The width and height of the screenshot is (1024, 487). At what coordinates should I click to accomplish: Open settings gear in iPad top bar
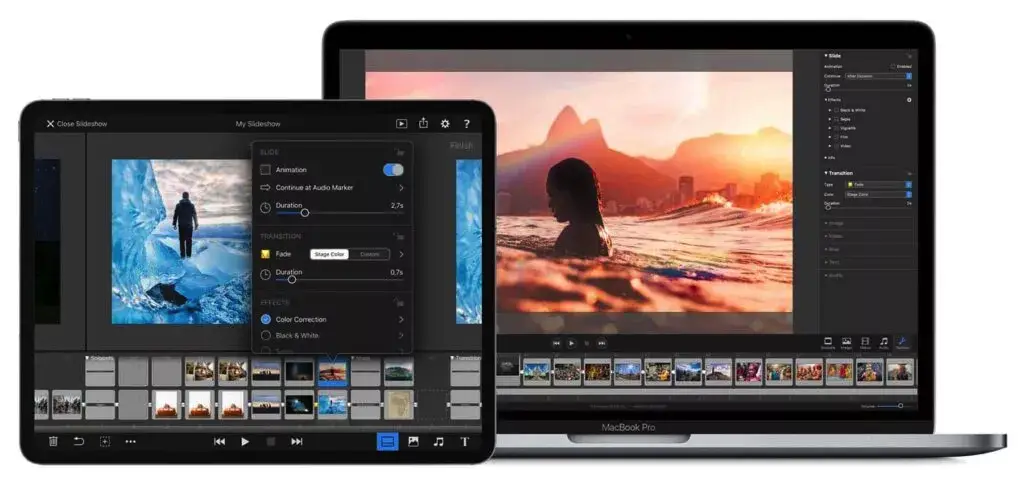(445, 124)
